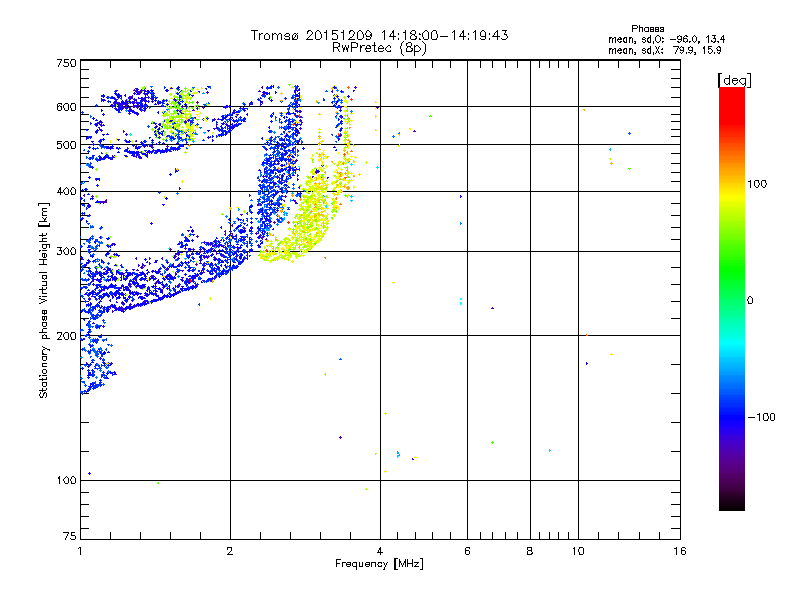Click the colorbar '100' tick label
Screen dimensions: 800x600
point(757,184)
